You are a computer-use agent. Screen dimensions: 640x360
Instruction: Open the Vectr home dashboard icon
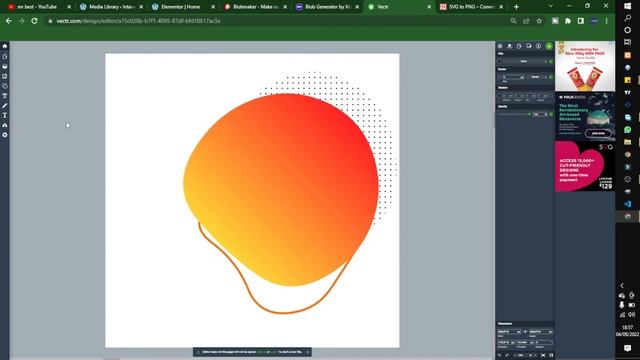[x=5, y=46]
